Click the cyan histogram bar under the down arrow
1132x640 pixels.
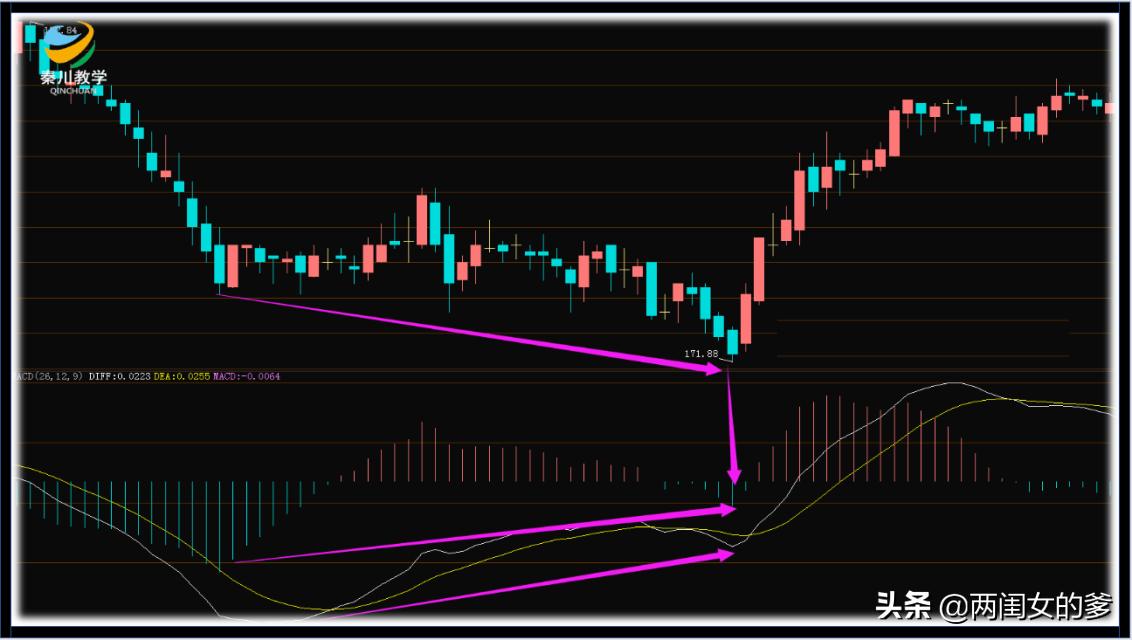[x=732, y=494]
